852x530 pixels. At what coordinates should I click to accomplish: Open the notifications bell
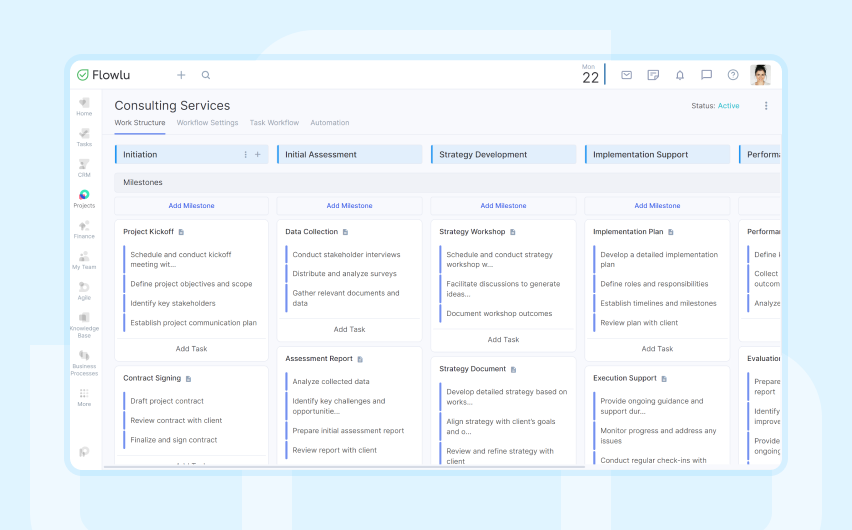(x=680, y=75)
